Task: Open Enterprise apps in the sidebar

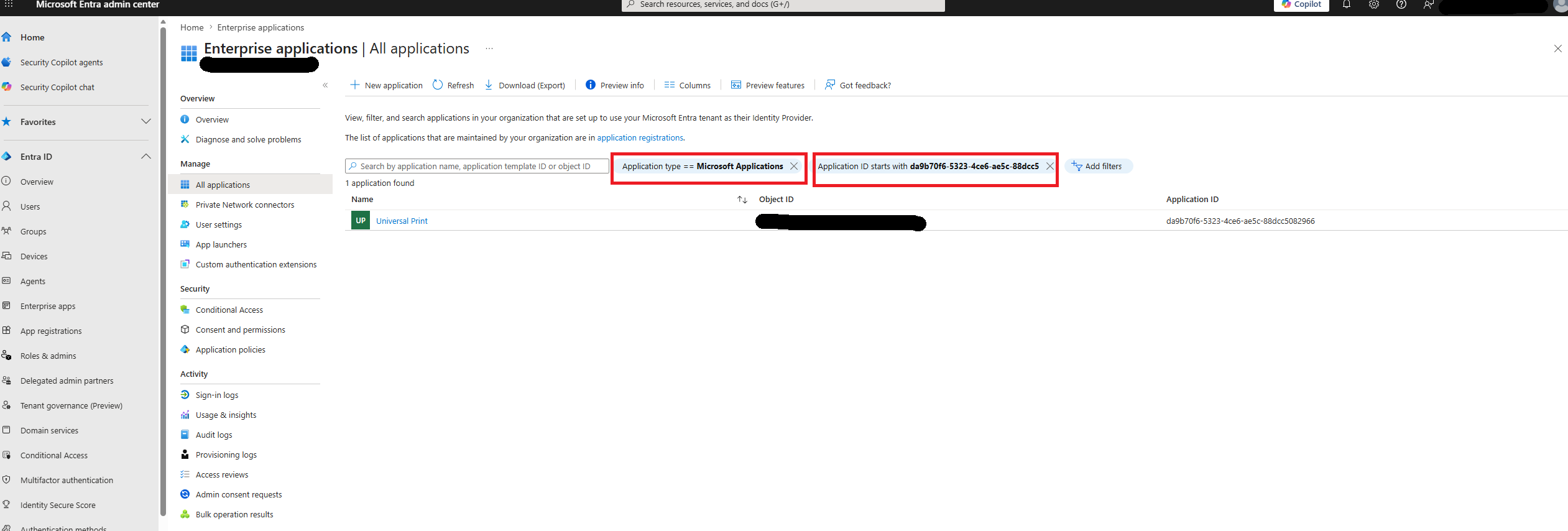Action: tap(48, 306)
